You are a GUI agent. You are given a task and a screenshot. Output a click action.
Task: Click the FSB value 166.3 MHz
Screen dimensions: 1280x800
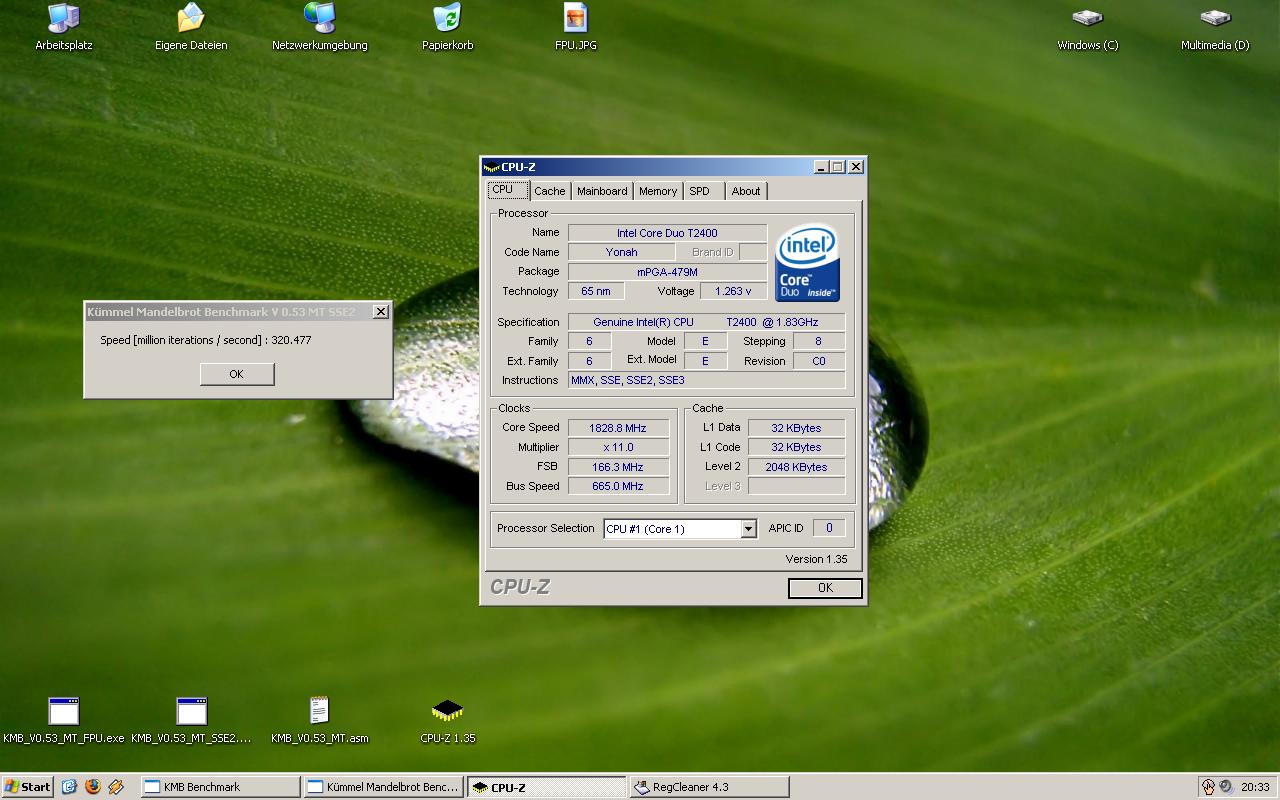(x=617, y=467)
